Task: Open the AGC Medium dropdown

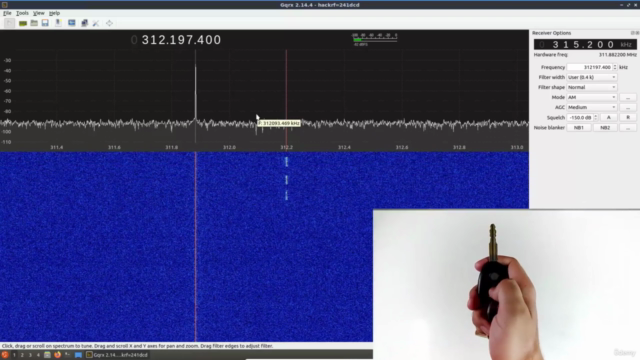Action: coord(591,107)
